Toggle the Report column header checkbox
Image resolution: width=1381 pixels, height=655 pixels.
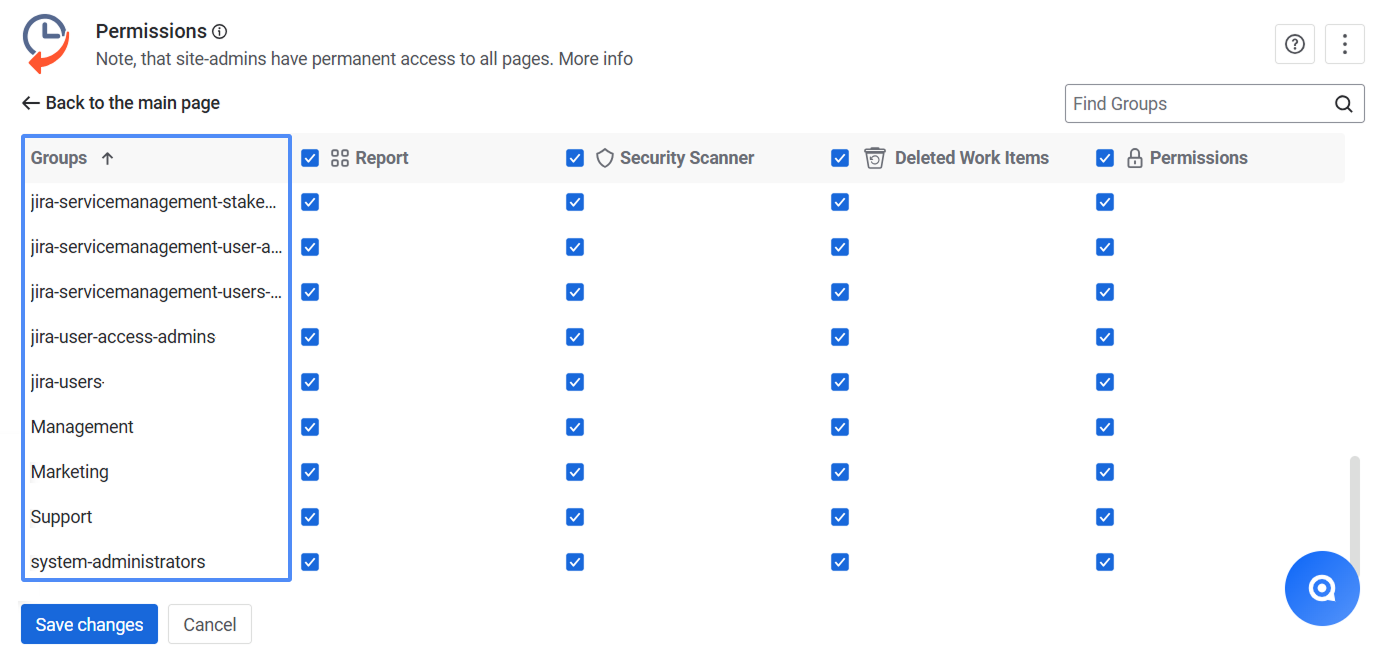[x=310, y=158]
